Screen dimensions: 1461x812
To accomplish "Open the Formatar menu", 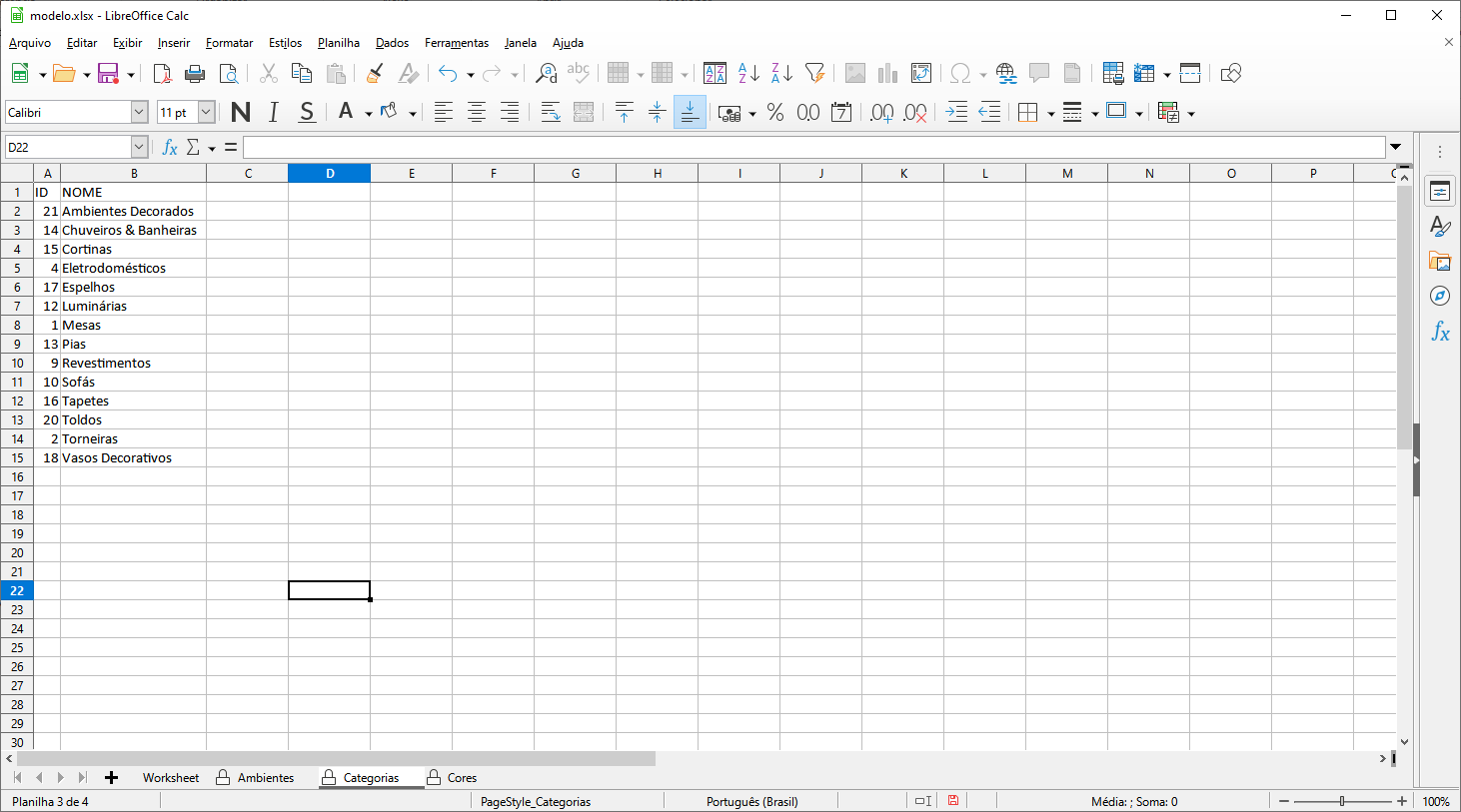I will 229,43.
